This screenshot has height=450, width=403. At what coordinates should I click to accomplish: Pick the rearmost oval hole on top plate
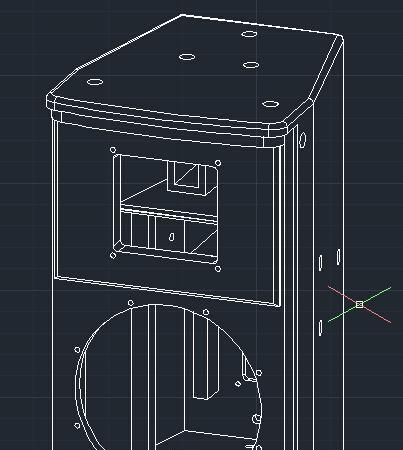[x=249, y=34]
